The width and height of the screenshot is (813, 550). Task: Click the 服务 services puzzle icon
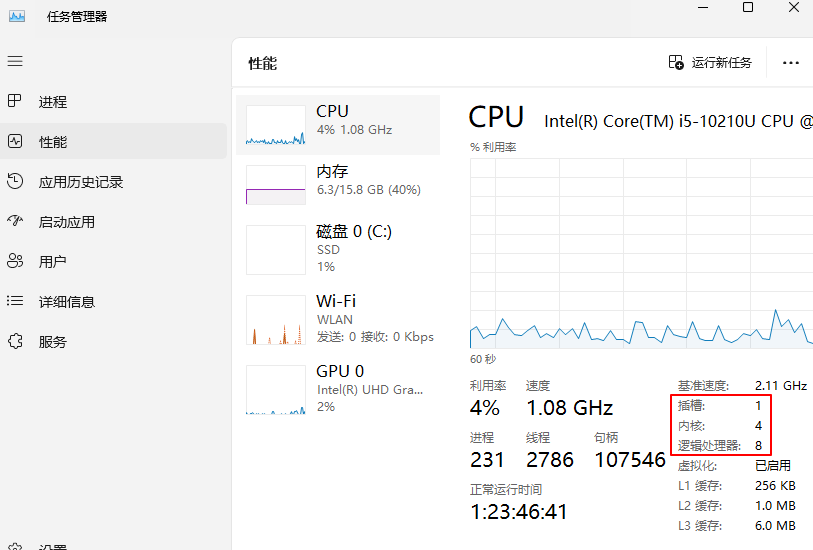pos(15,341)
